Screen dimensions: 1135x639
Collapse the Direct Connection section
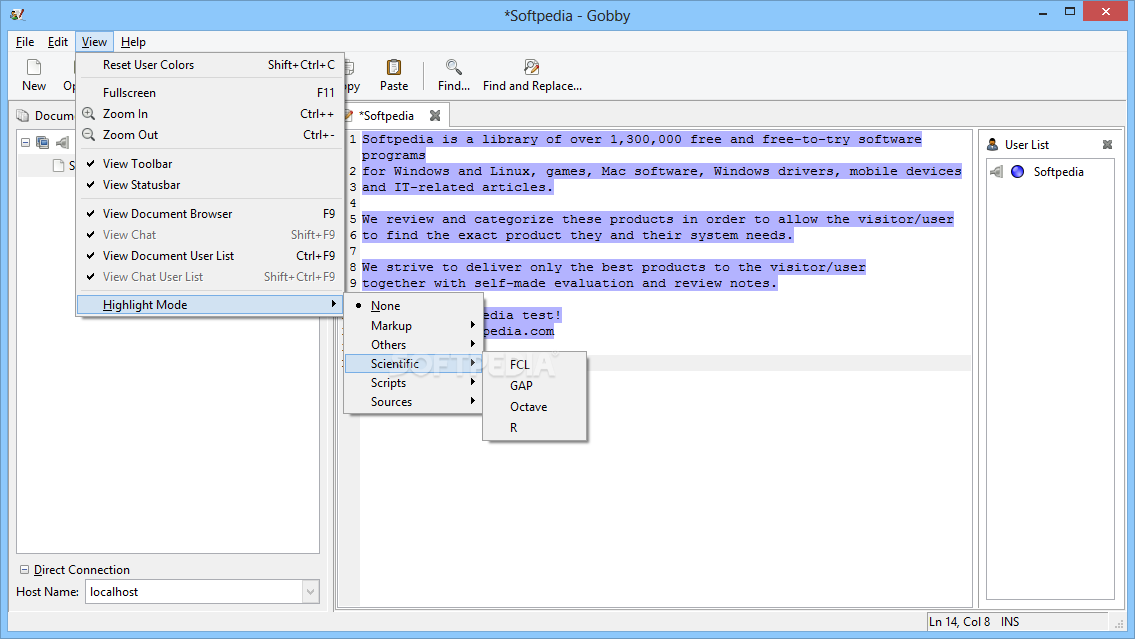pyautogui.click(x=24, y=570)
